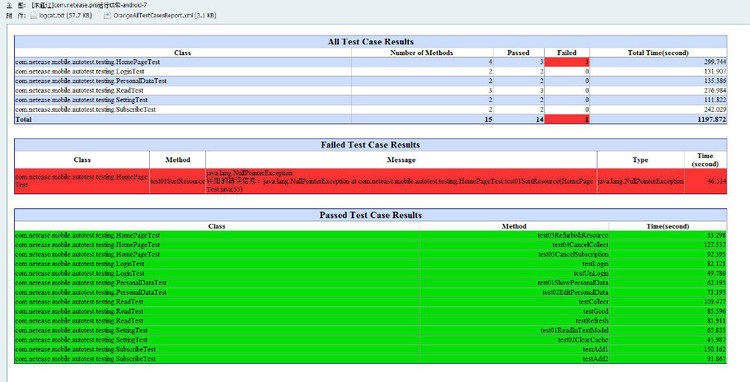
Task: Click the Number of Methods column header
Action: coord(421,53)
